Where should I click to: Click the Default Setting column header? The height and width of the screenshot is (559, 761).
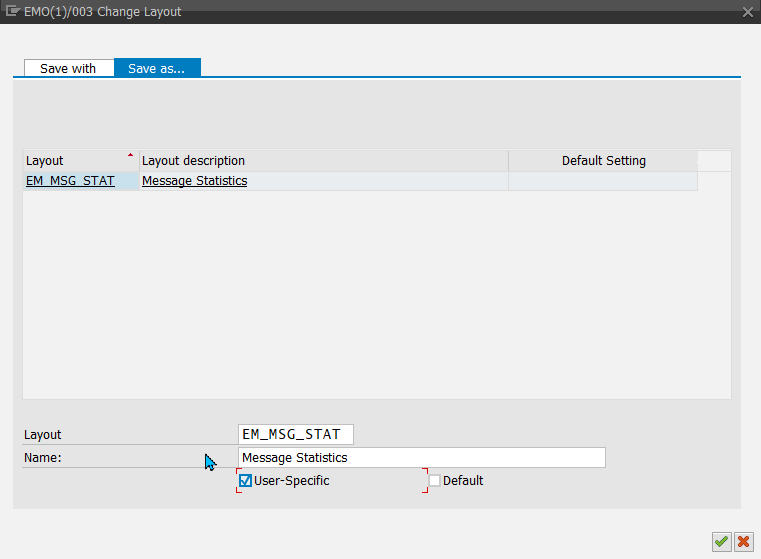click(603, 161)
